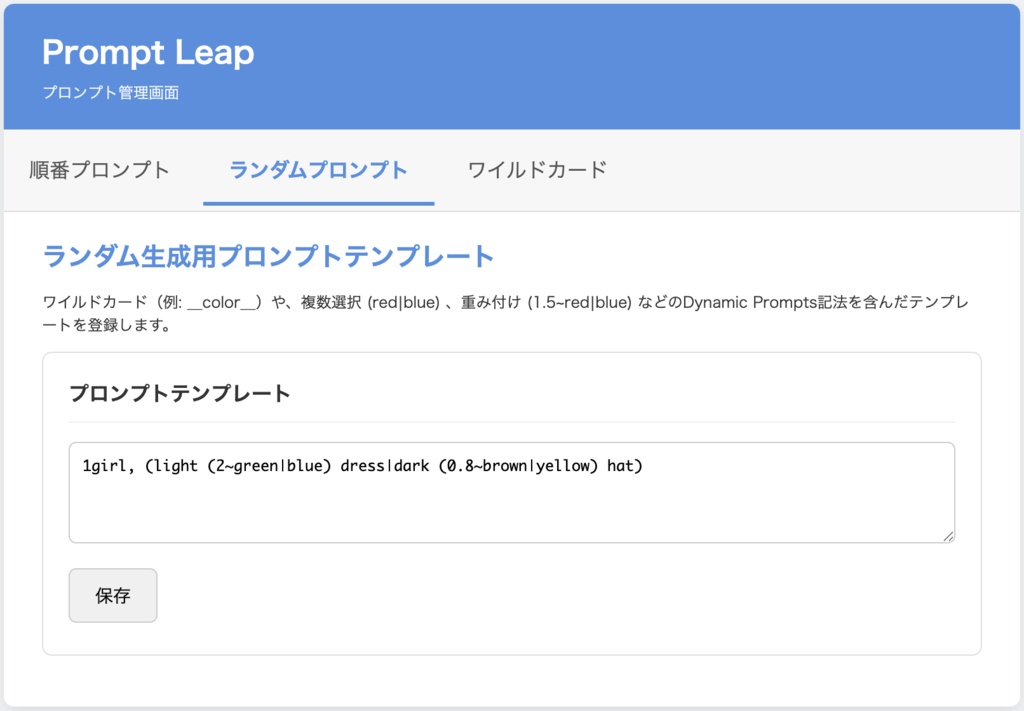Click the active tab underline indicator

(319, 199)
